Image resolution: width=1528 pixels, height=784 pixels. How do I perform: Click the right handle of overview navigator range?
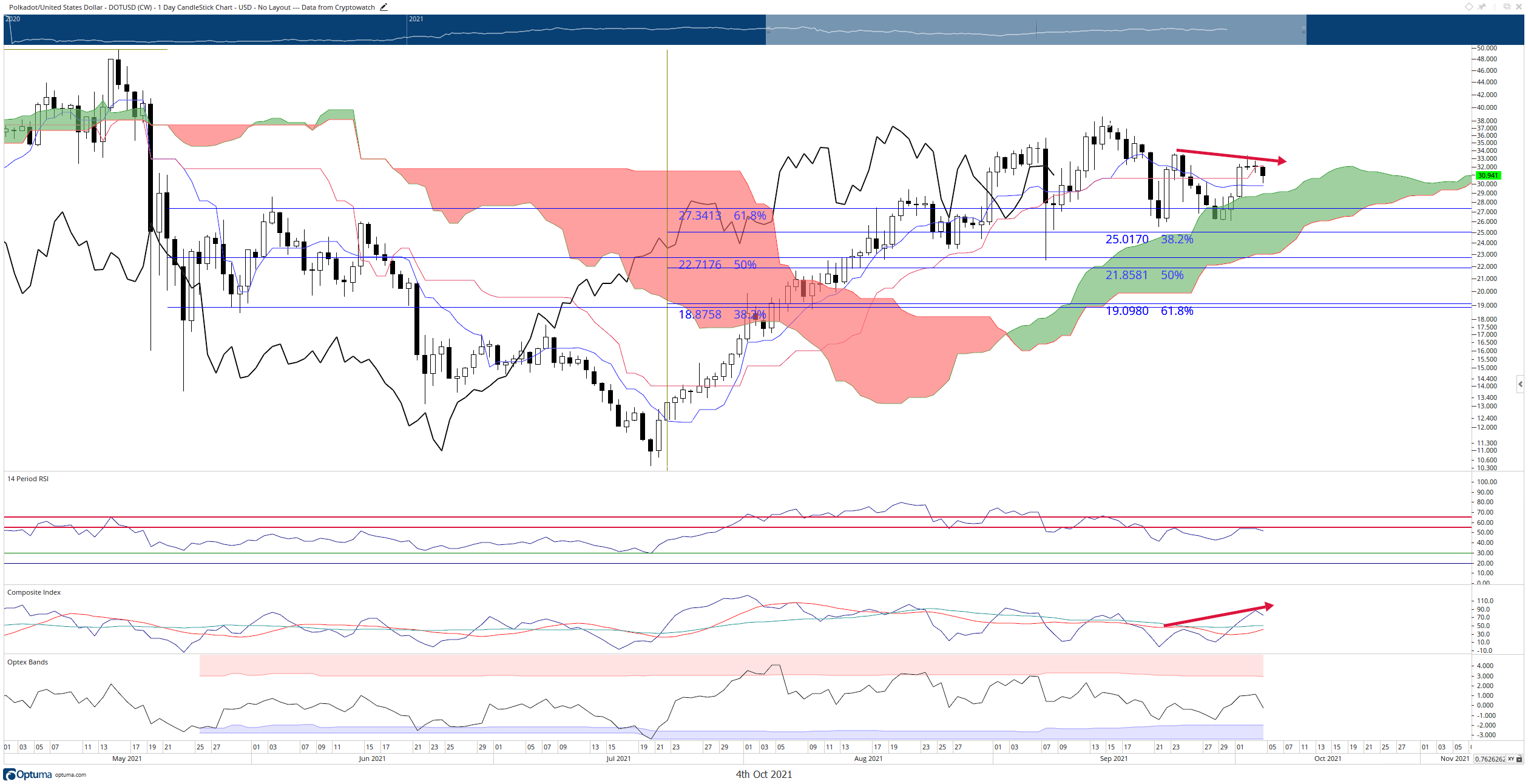click(1304, 30)
